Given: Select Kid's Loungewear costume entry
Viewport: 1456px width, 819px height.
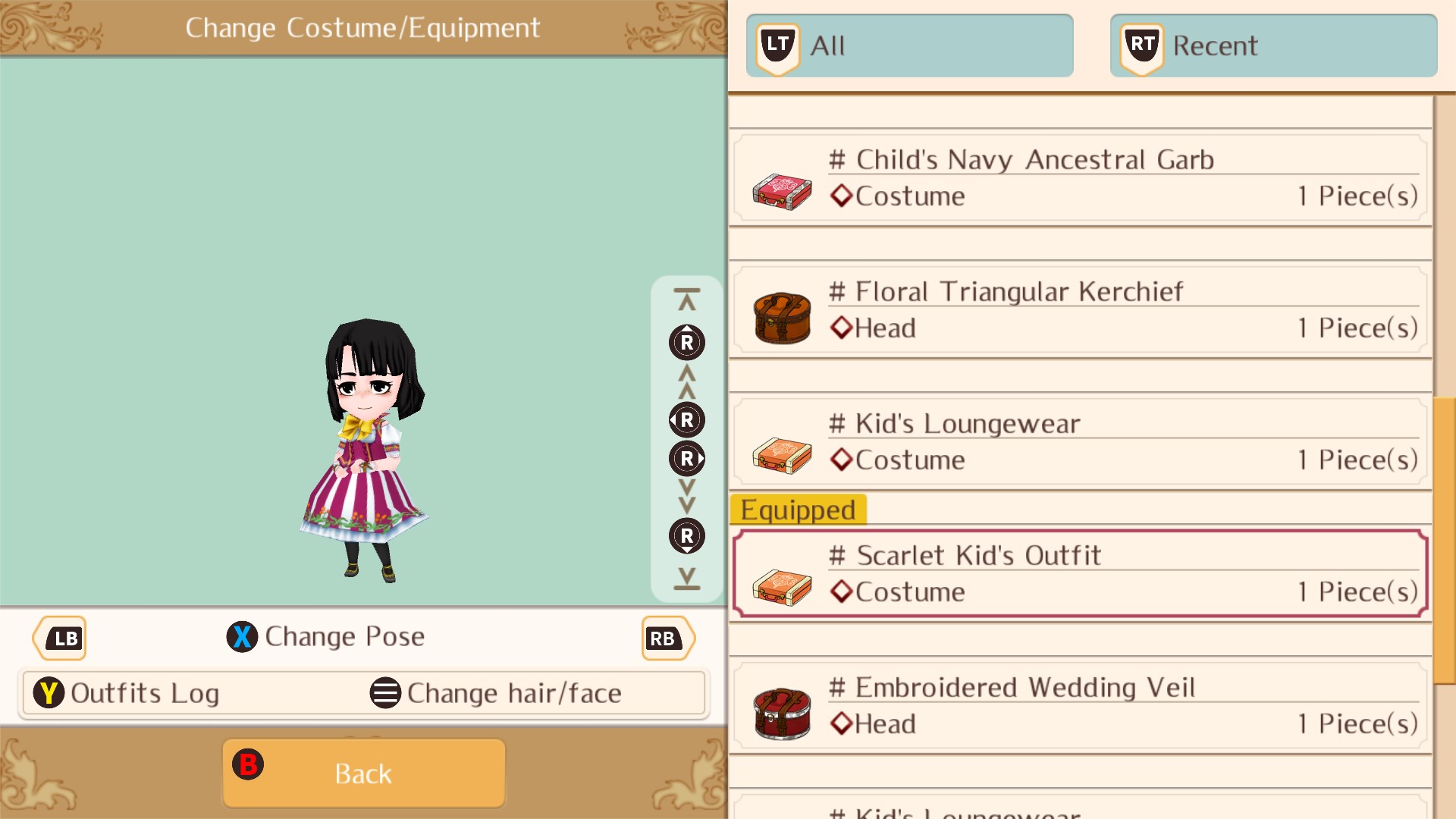Looking at the screenshot, I should click(x=1081, y=441).
